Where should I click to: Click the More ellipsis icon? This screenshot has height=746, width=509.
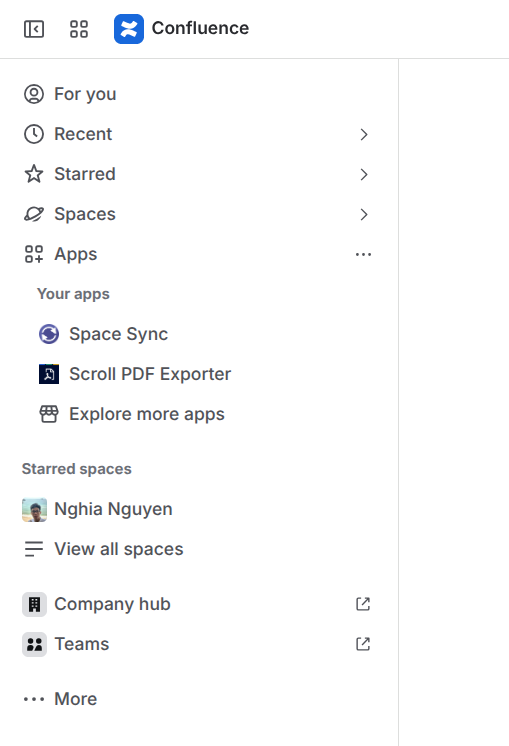34,699
